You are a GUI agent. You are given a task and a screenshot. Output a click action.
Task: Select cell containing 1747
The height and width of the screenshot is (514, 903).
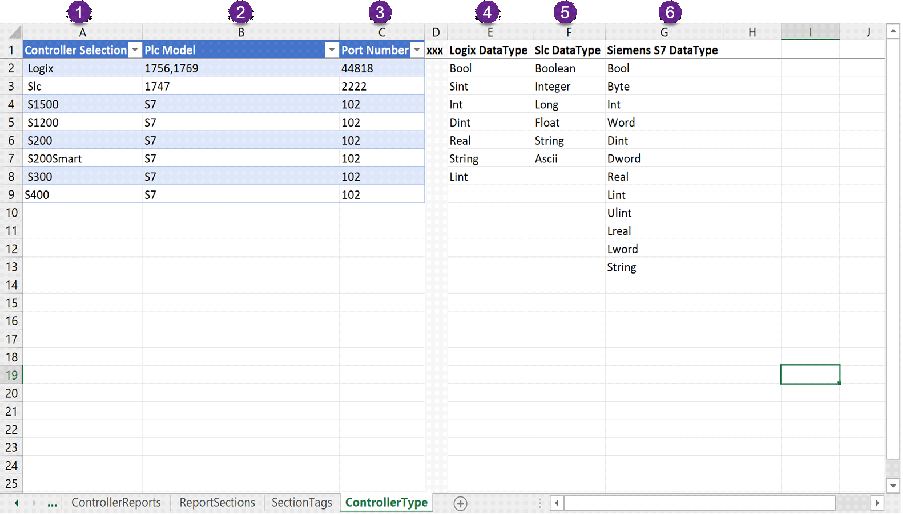point(241,86)
